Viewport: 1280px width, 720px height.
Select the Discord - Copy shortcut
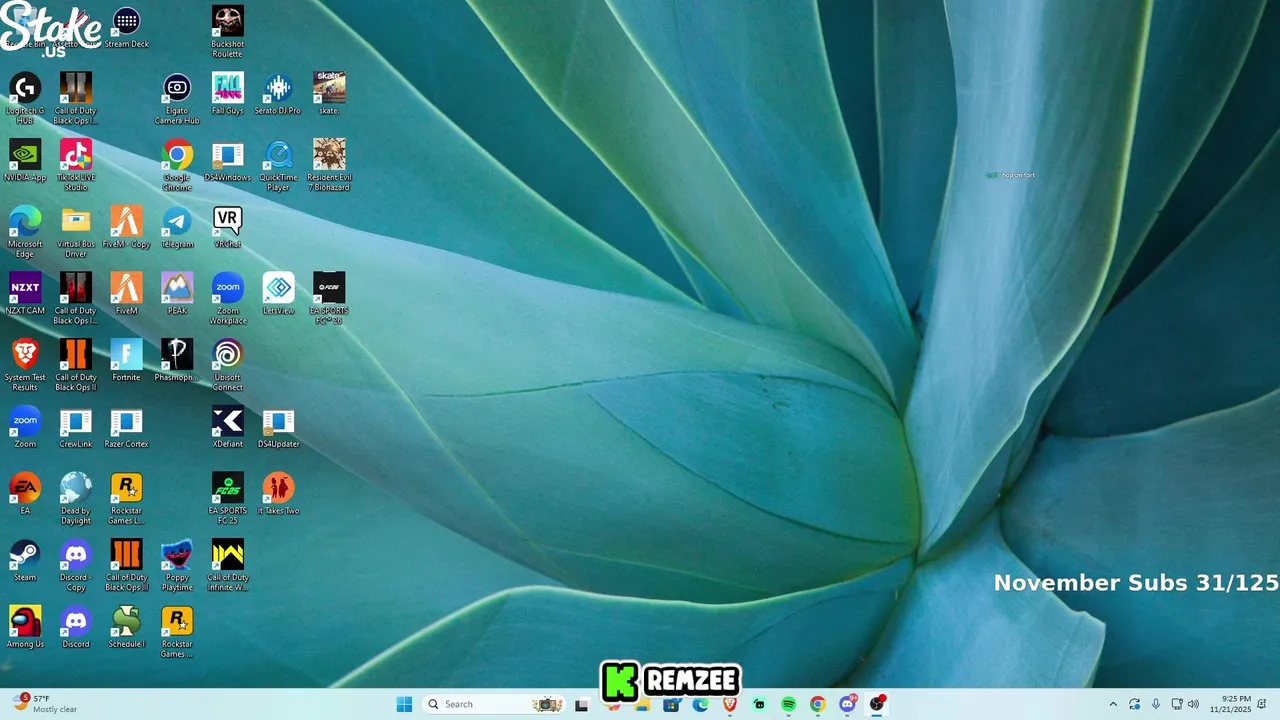[x=76, y=566]
